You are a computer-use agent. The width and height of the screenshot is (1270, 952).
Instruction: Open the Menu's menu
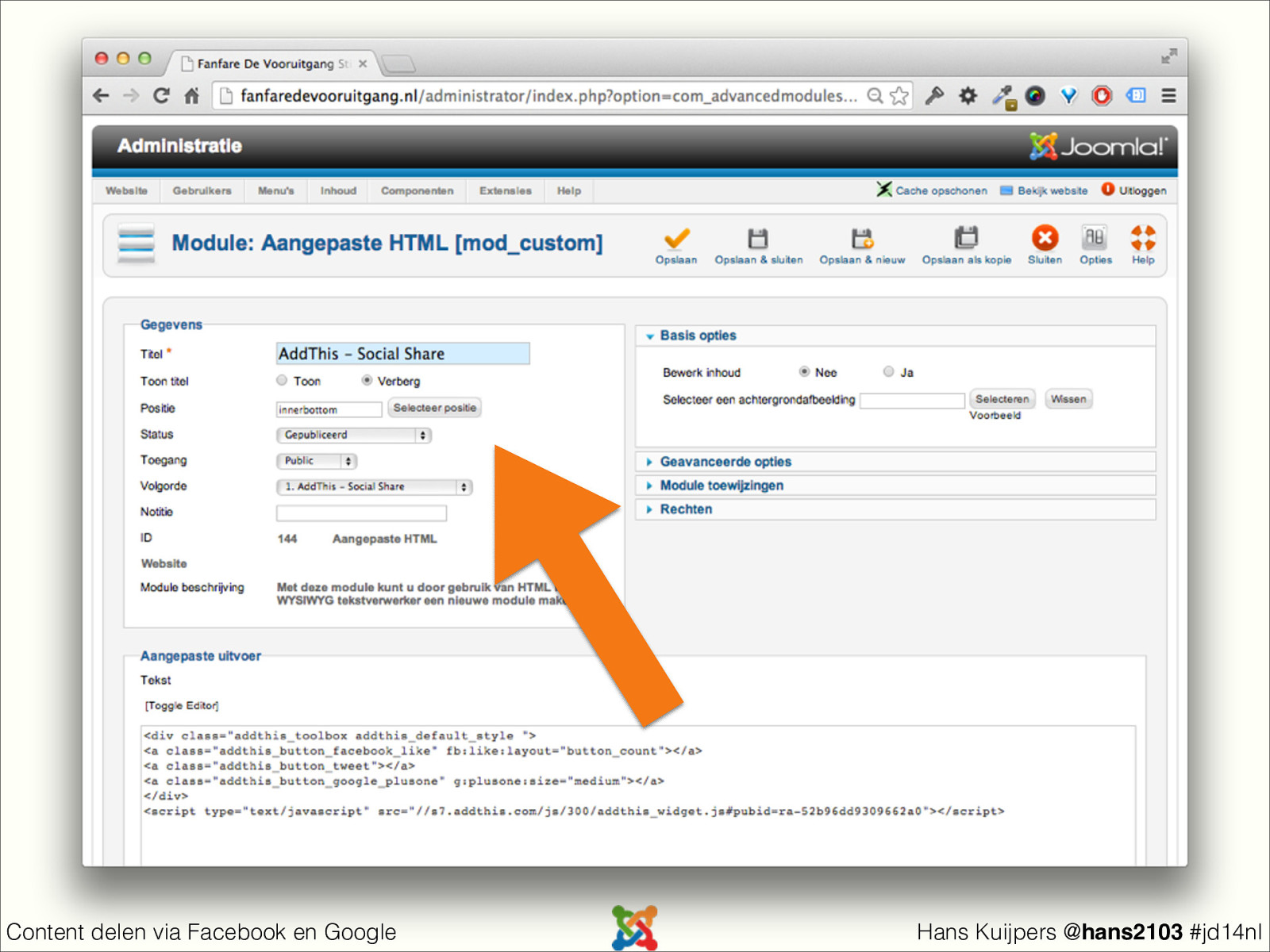point(275,190)
